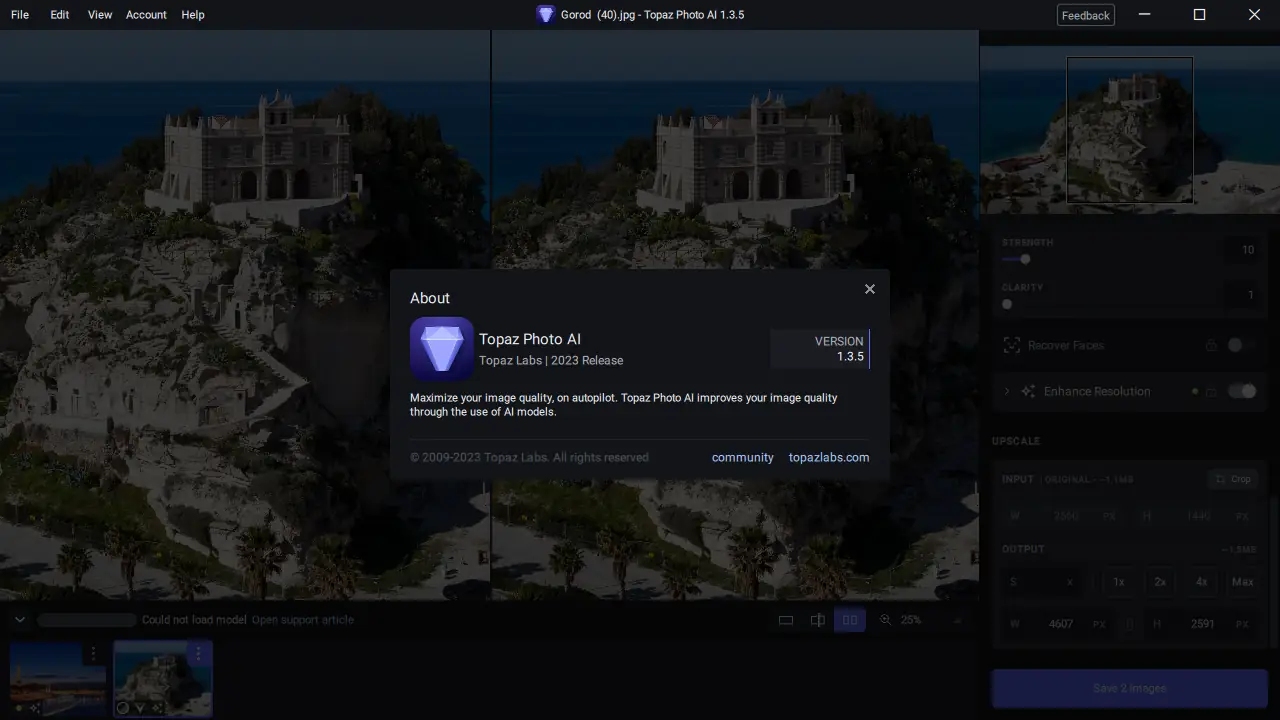Select the Max upscale option
This screenshot has height=720, width=1280.
(x=1243, y=581)
